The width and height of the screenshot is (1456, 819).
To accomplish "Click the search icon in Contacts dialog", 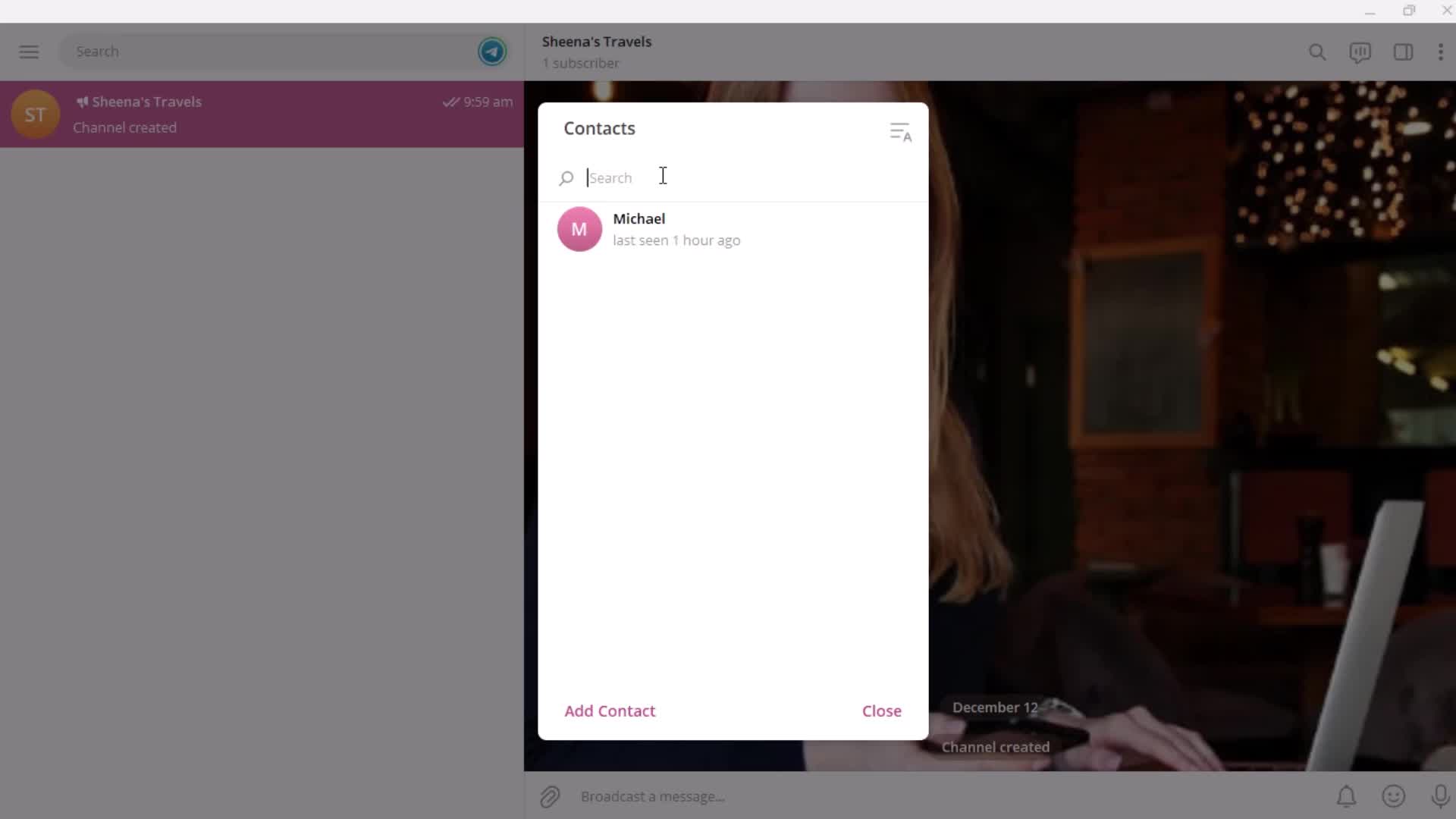I will [567, 178].
